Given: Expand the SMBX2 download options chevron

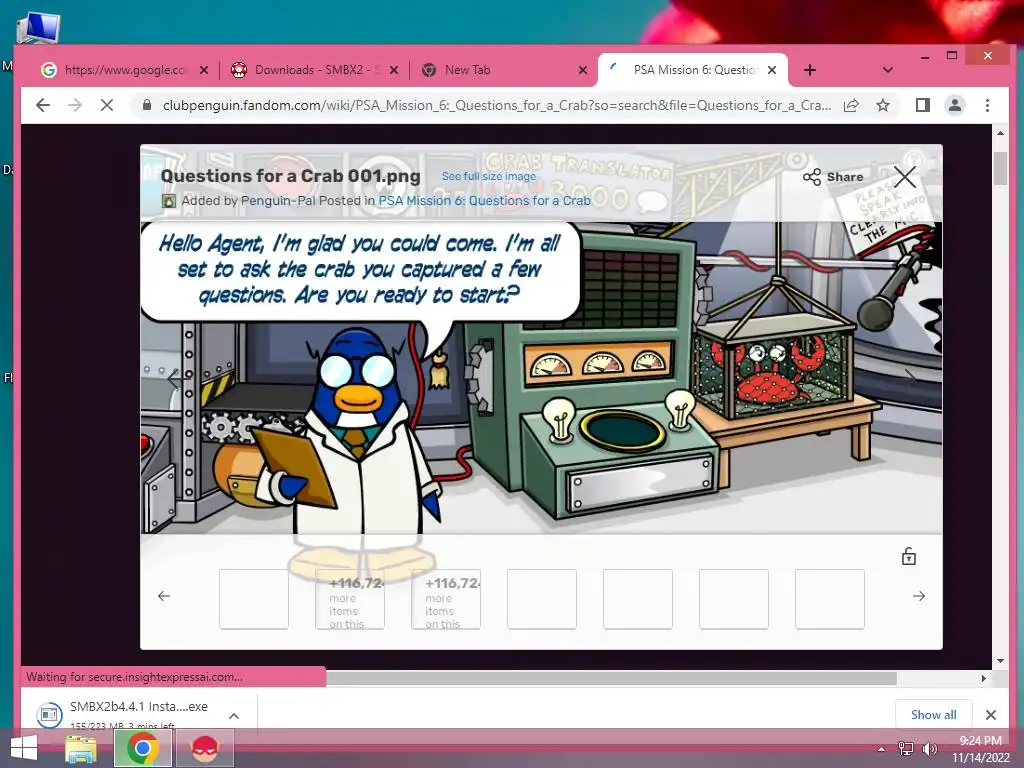Looking at the screenshot, I should point(234,716).
